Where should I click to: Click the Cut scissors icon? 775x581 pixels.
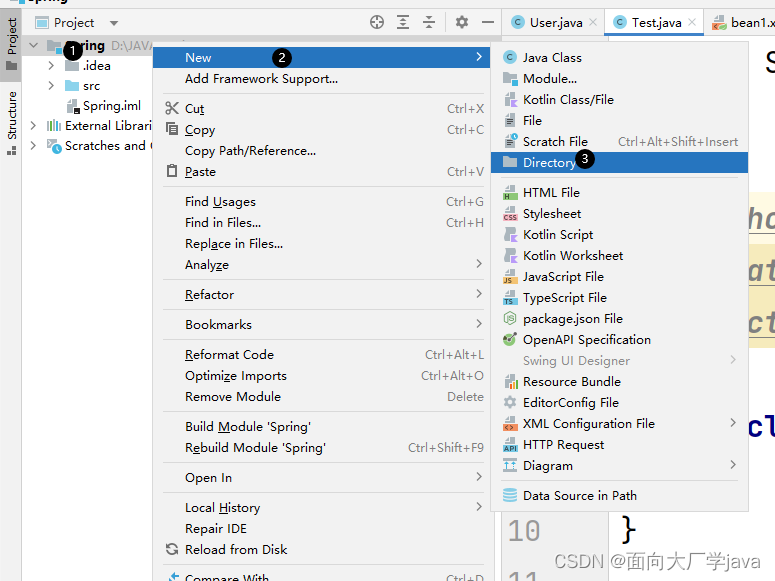point(172,108)
